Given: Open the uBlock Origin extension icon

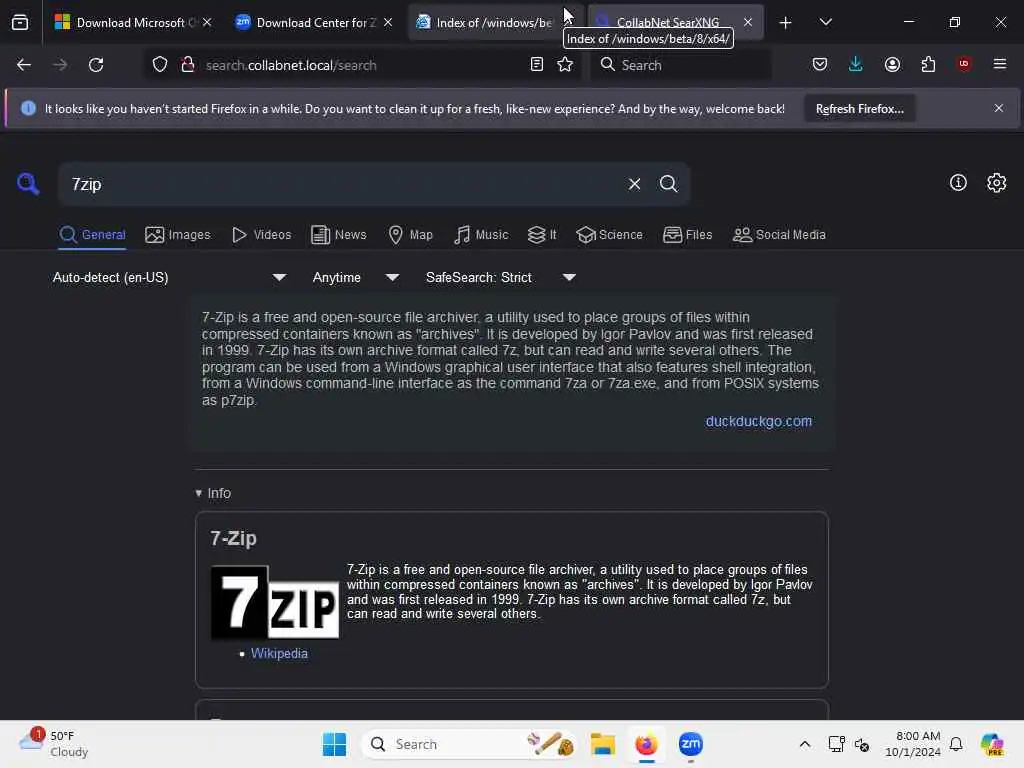Looking at the screenshot, I should (x=964, y=64).
